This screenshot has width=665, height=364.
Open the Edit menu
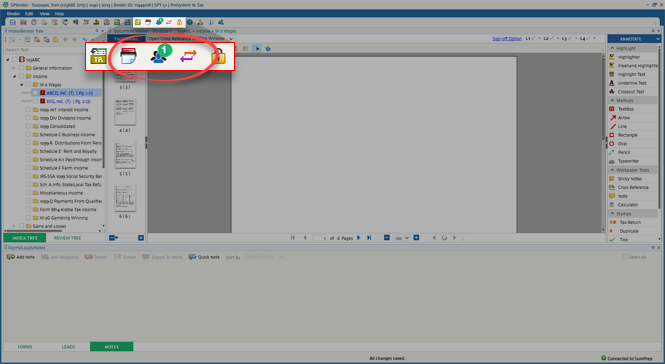[x=29, y=14]
